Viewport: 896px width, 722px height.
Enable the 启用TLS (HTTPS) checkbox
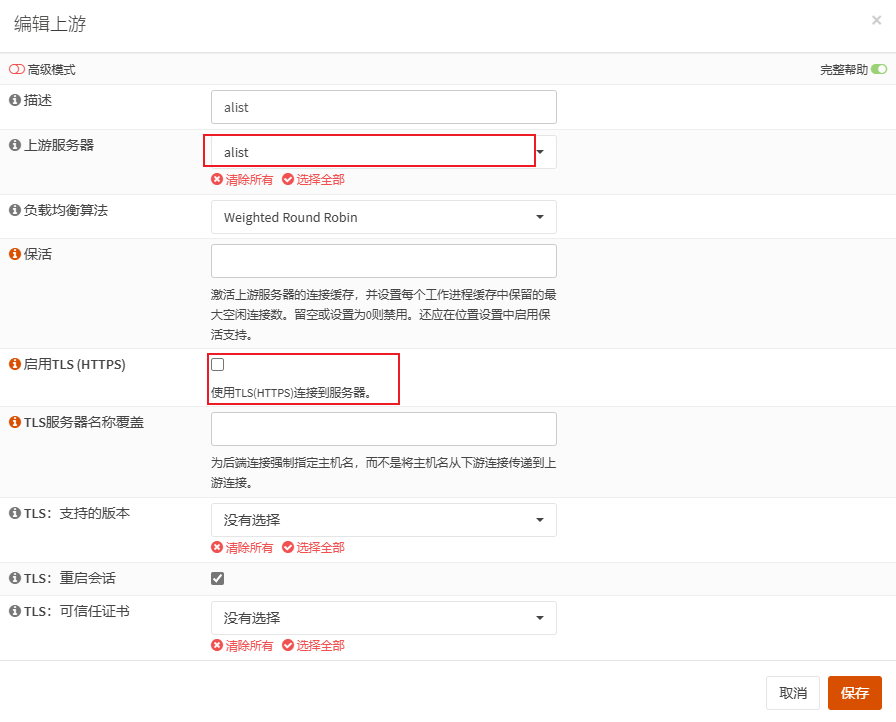tap(218, 365)
